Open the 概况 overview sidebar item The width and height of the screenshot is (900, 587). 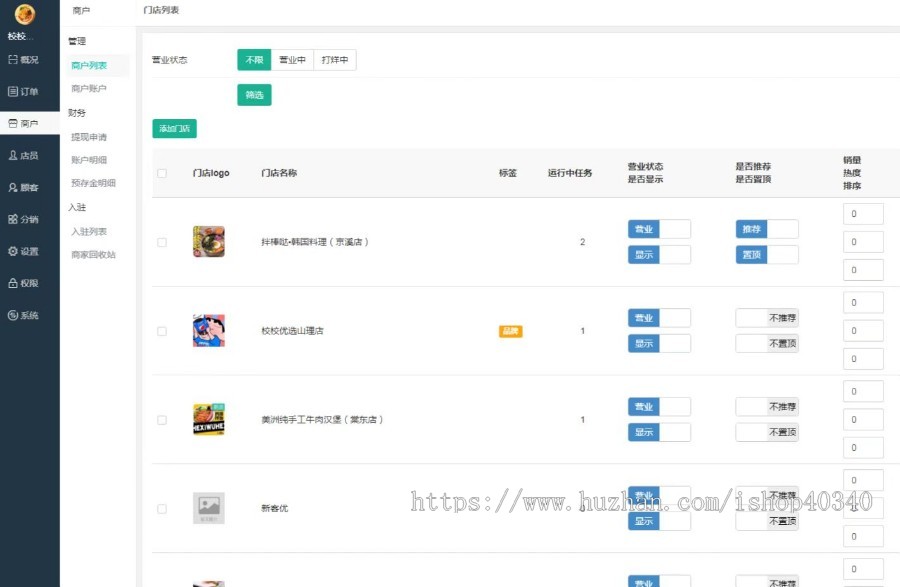pyautogui.click(x=24, y=60)
